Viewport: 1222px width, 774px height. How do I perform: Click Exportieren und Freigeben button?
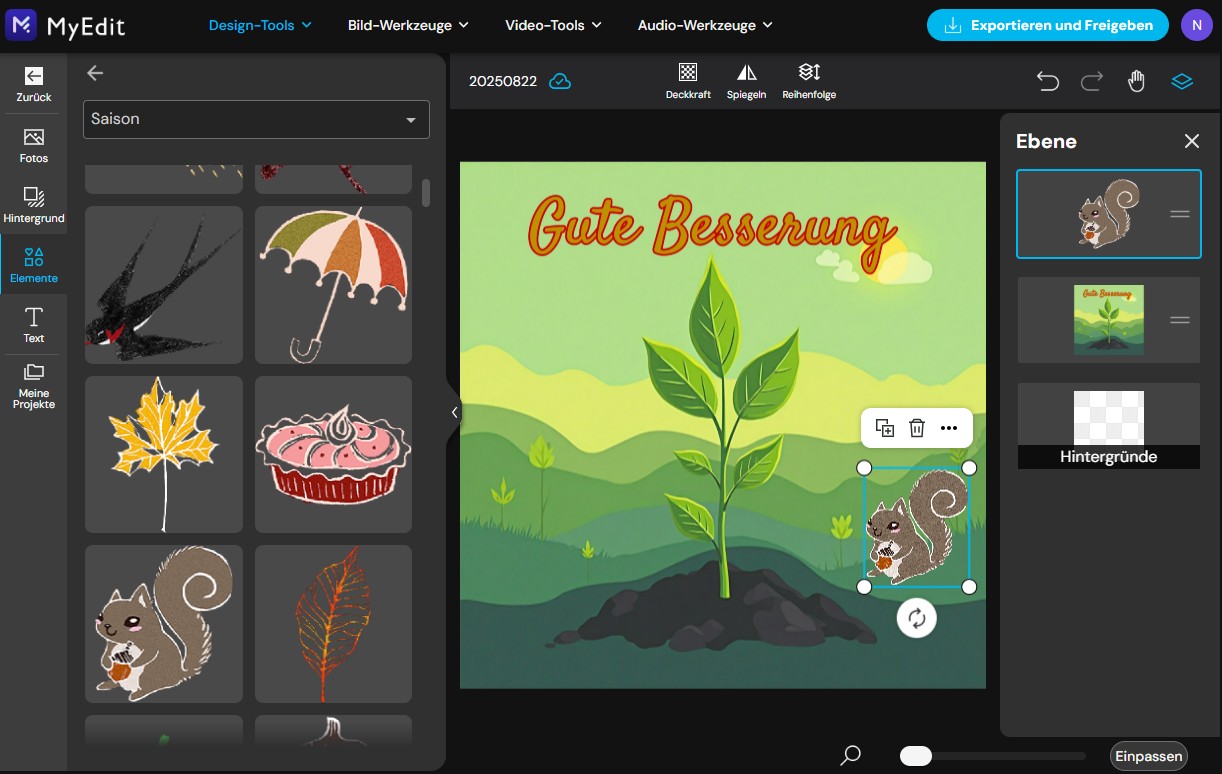pos(1047,25)
